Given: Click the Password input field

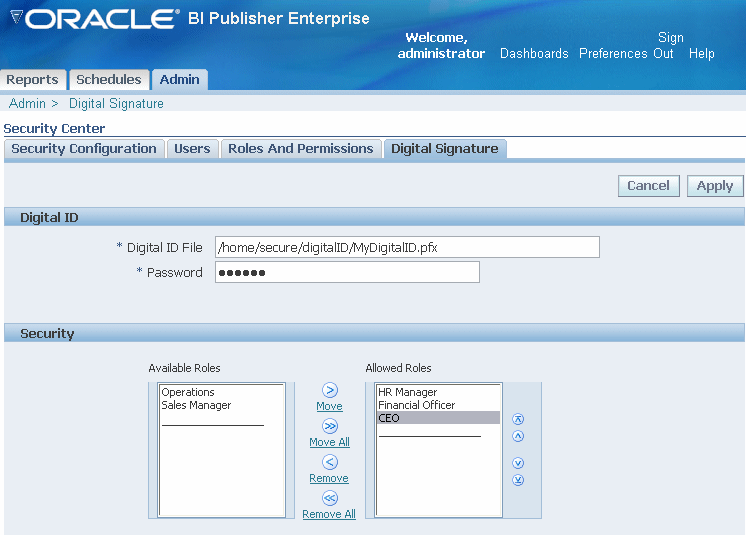Looking at the screenshot, I should click(x=347, y=272).
